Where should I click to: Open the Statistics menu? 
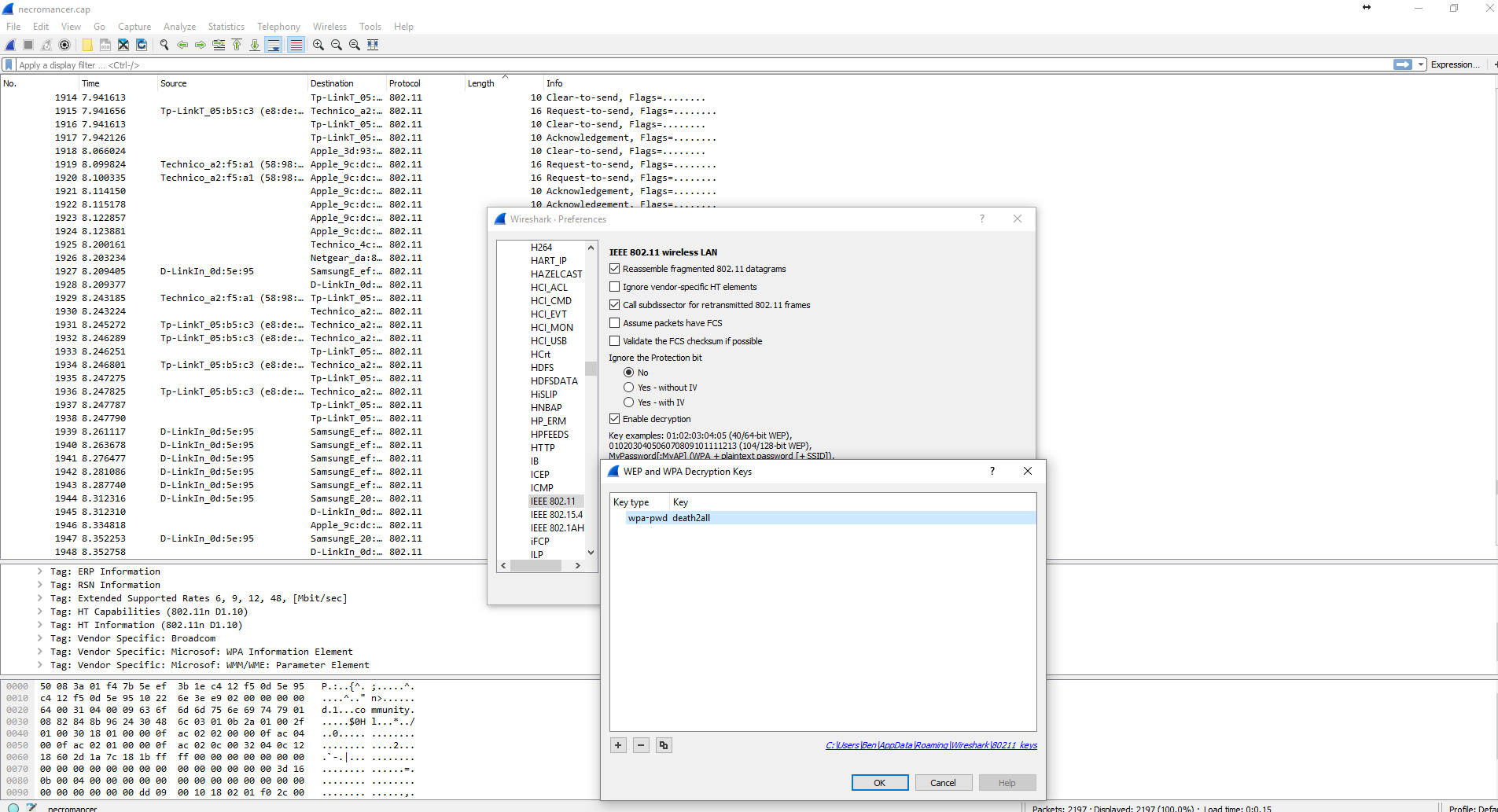(x=226, y=27)
